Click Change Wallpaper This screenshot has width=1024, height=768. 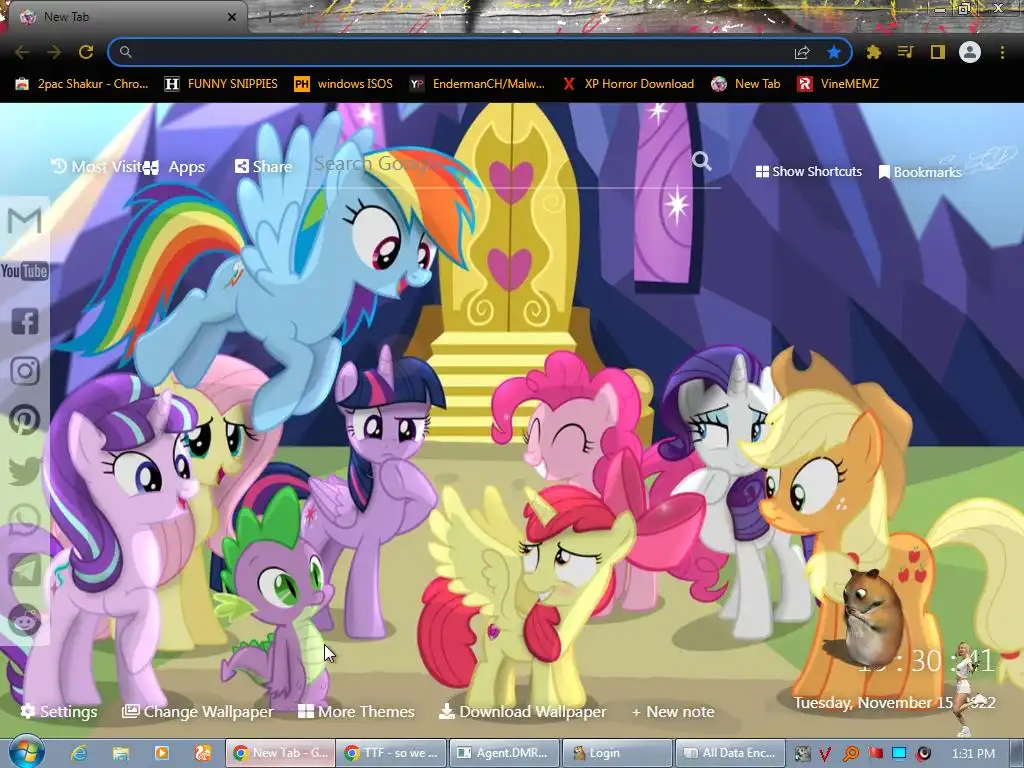click(x=198, y=711)
